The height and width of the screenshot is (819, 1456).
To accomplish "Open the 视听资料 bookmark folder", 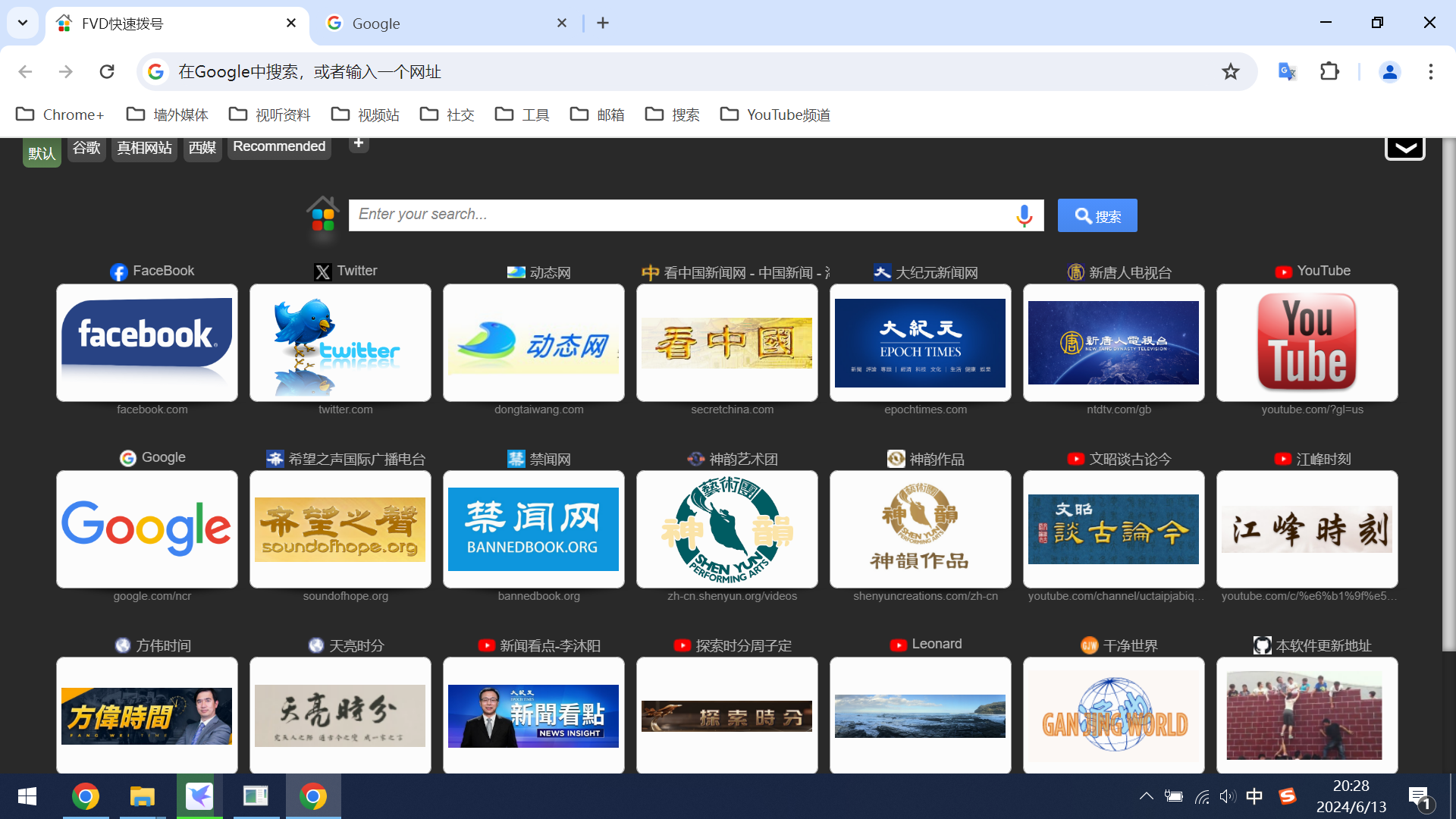I will pyautogui.click(x=270, y=115).
